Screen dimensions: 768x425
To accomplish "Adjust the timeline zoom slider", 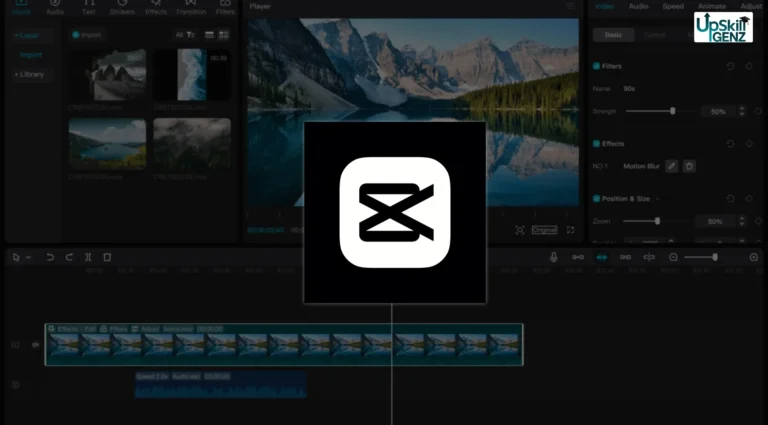I will (x=701, y=258).
